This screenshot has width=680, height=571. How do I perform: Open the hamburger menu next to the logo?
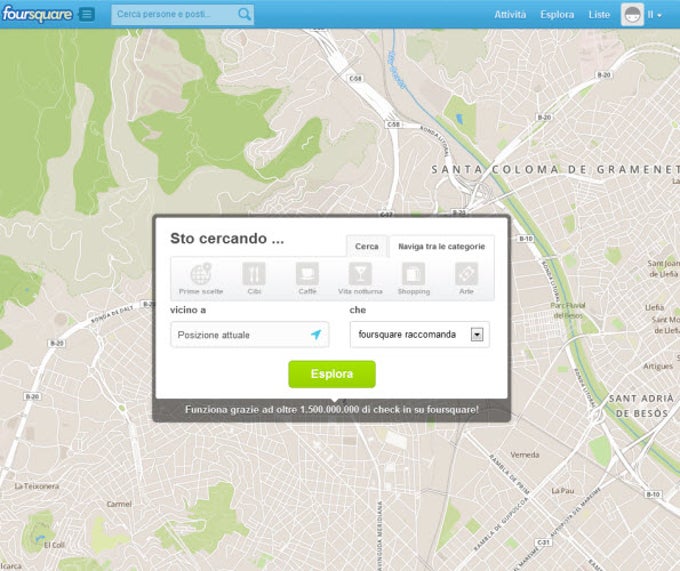tap(87, 14)
